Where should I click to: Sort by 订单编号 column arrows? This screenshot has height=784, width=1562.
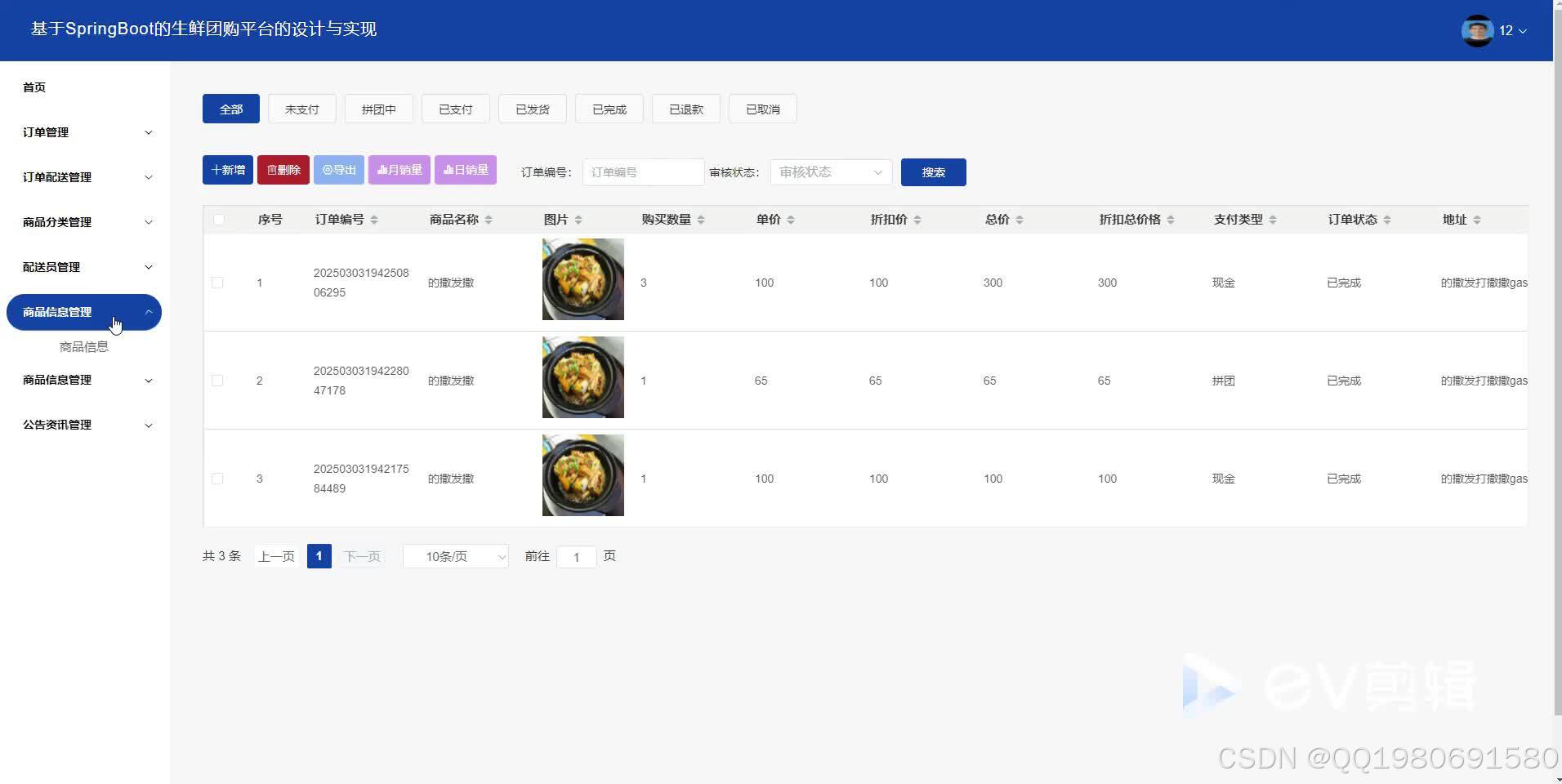pyautogui.click(x=374, y=220)
